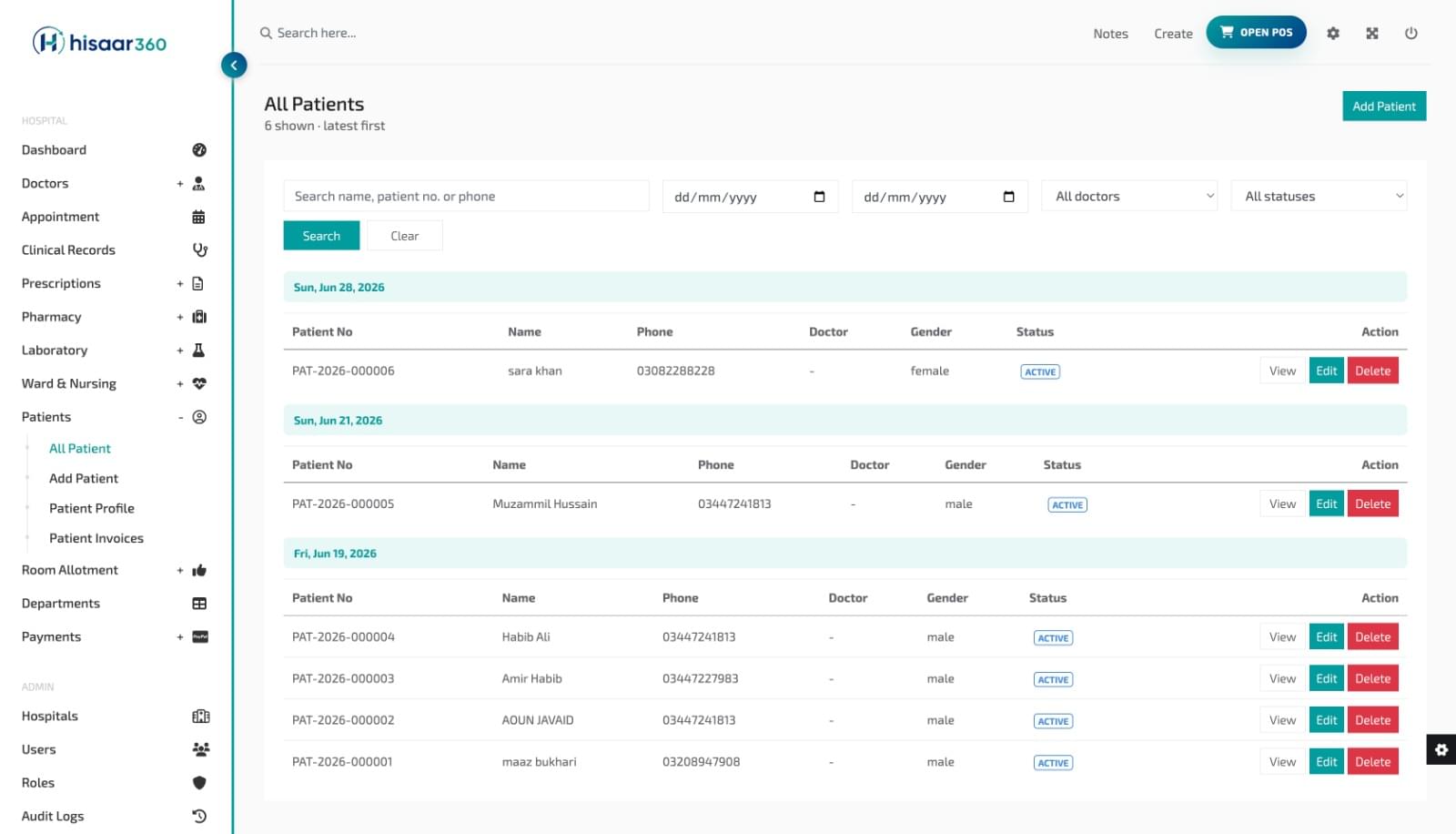The image size is (1456, 834).
Task: Open Notes in top bar
Action: (x=1111, y=34)
